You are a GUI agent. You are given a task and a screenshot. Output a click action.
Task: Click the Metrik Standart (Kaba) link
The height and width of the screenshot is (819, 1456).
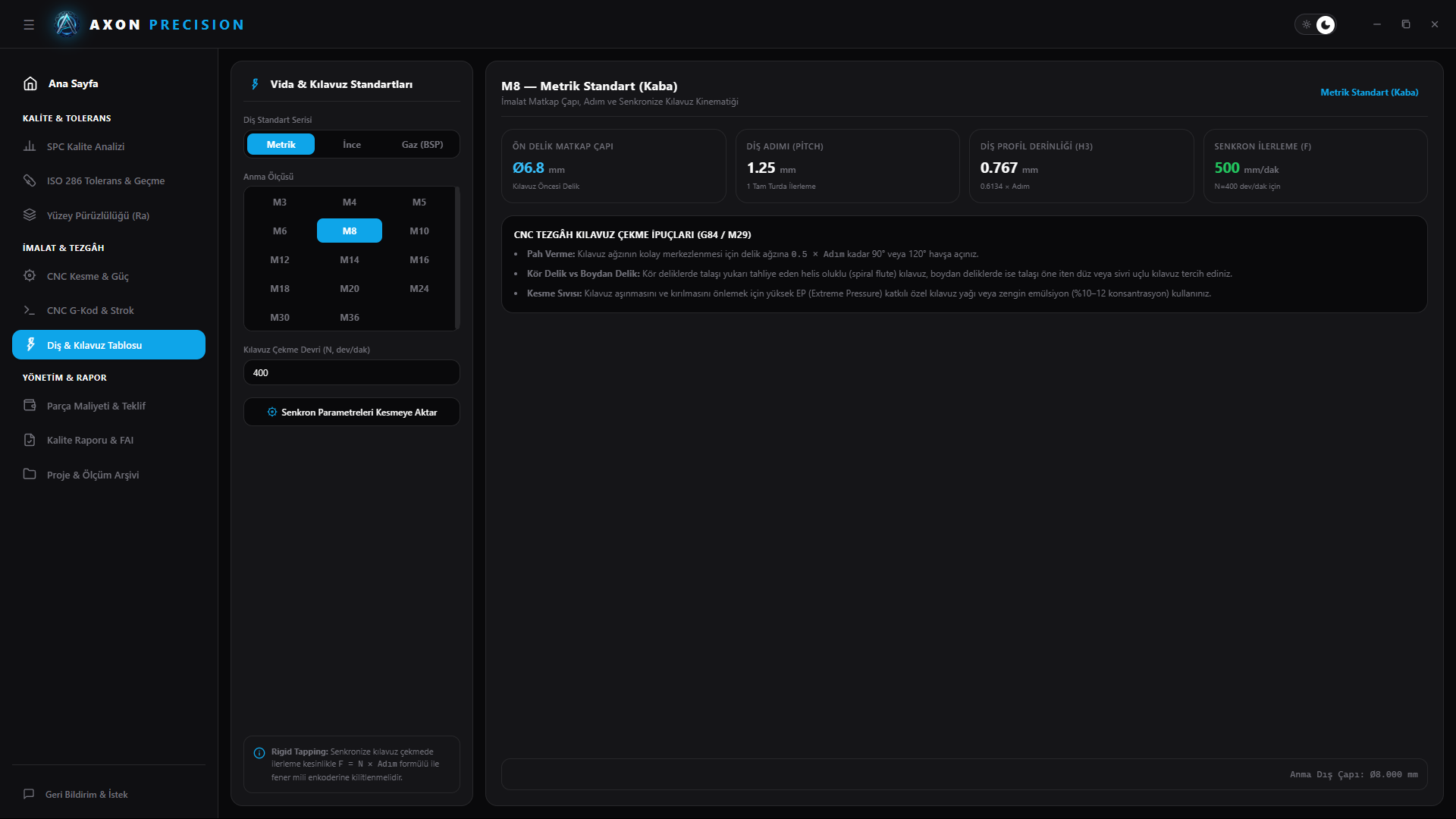point(1369,93)
